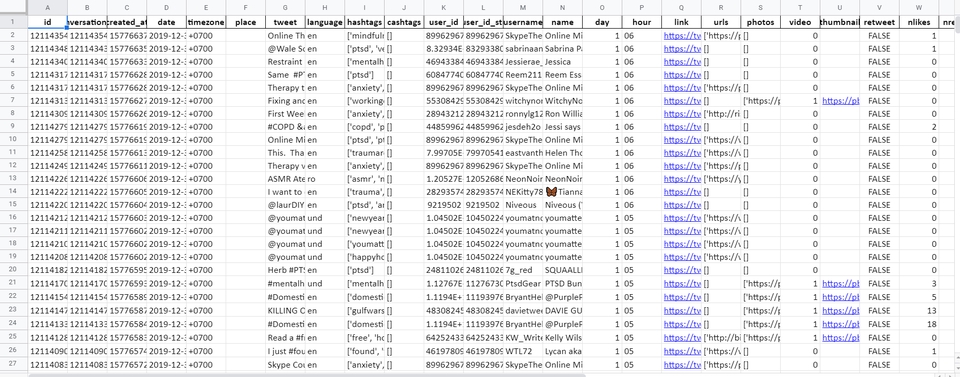Select tweet cell 'I want to'
960x377 pixels.
click(x=285, y=192)
